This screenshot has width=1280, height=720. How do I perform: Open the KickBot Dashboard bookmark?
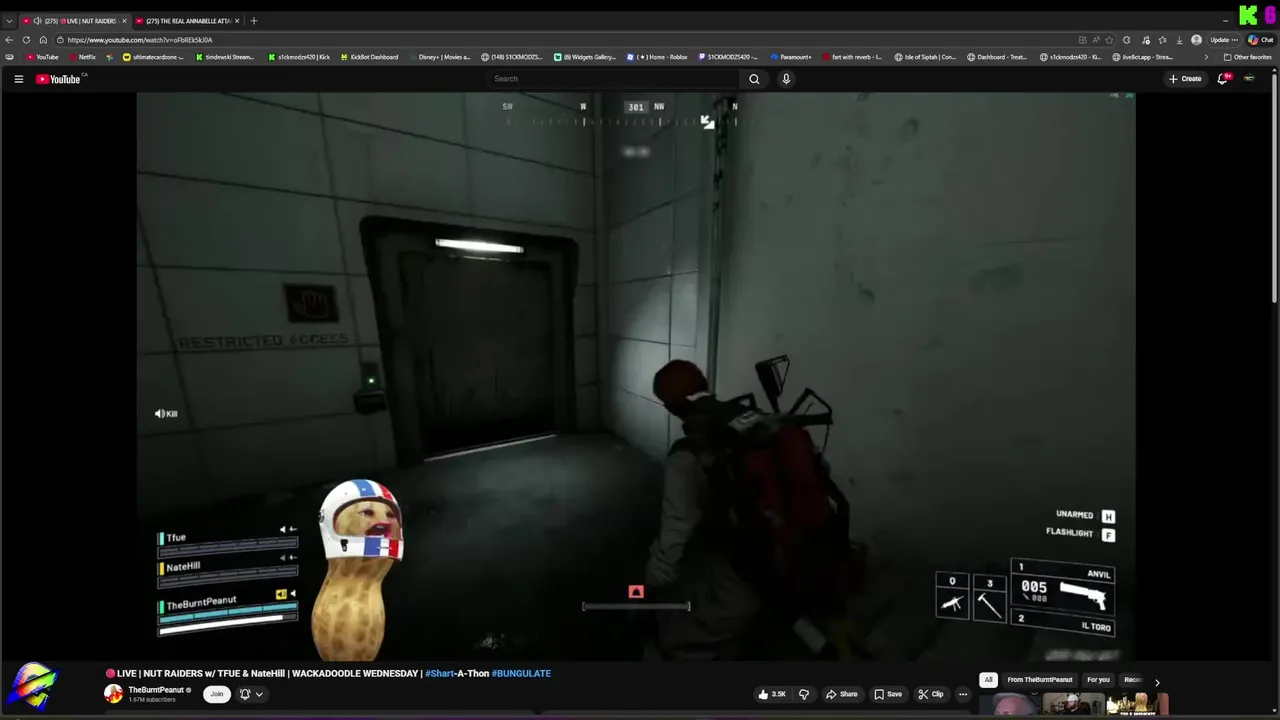pyautogui.click(x=369, y=57)
